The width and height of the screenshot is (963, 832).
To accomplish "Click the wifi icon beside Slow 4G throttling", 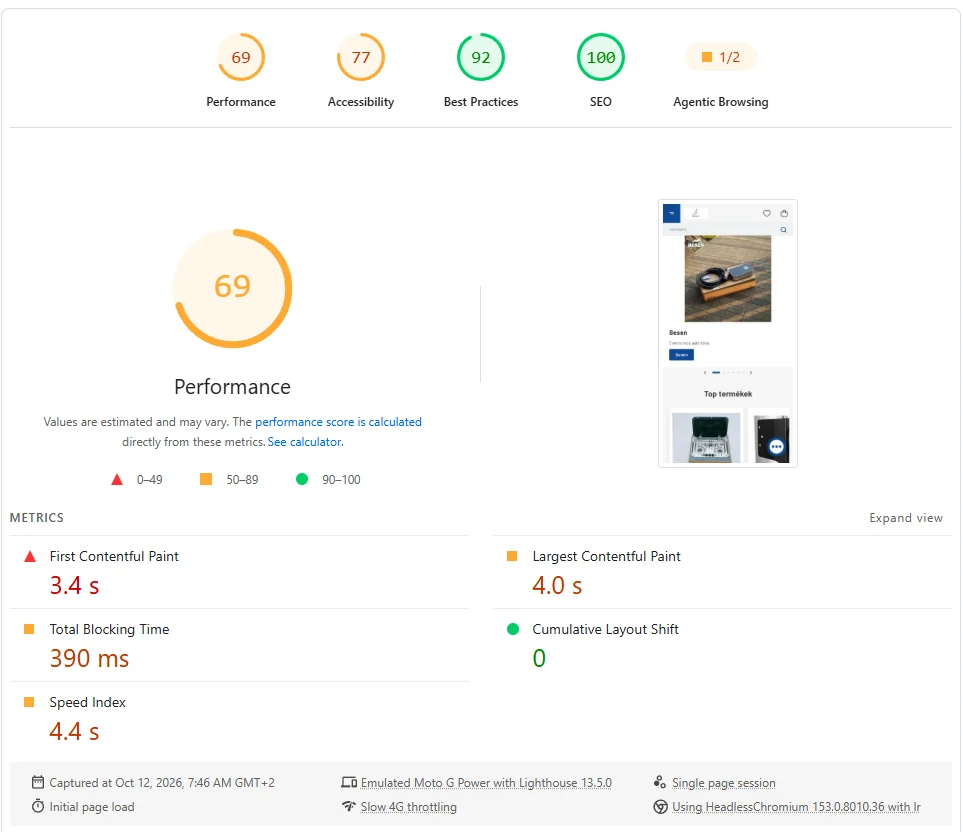I will (349, 806).
